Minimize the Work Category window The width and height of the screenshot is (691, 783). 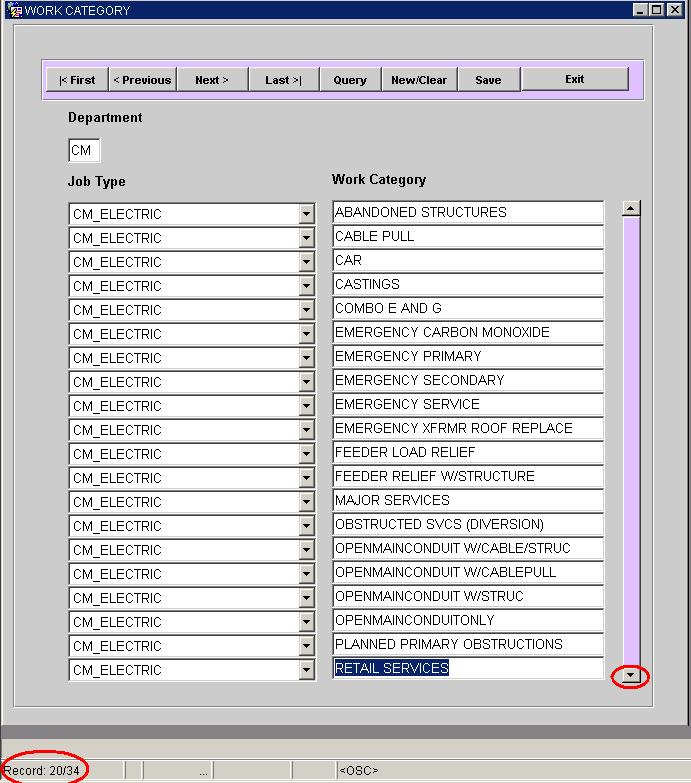[640, 9]
